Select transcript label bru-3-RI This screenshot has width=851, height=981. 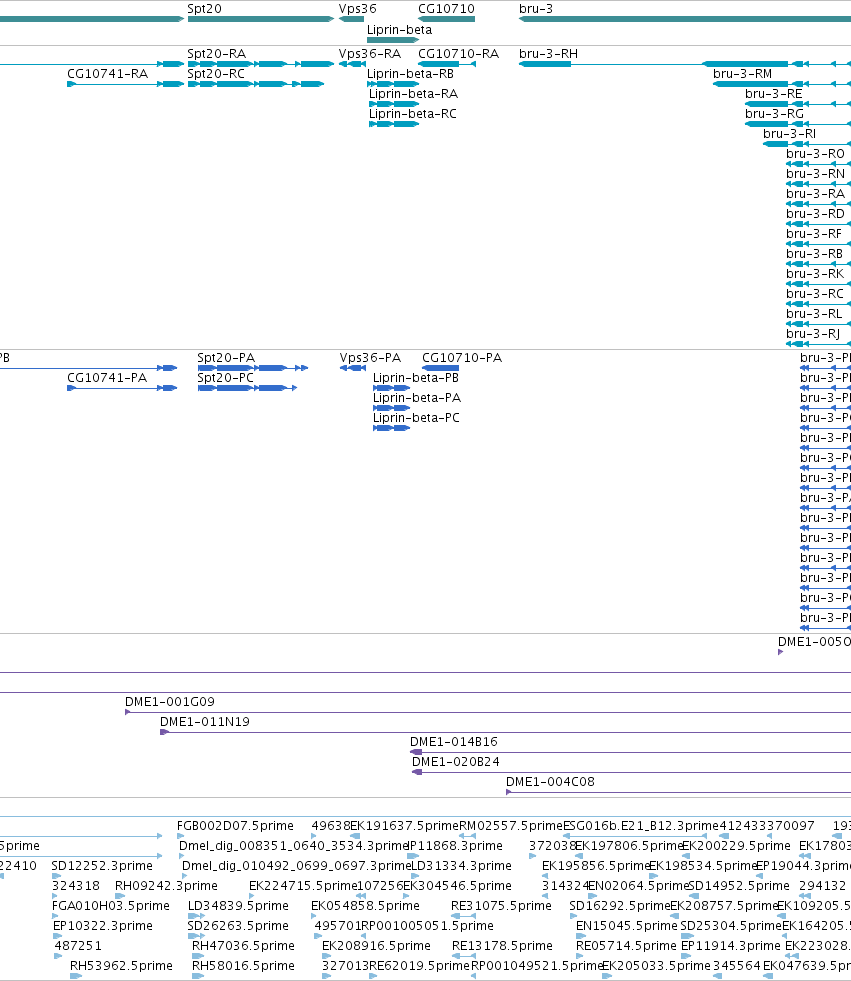(x=789, y=134)
